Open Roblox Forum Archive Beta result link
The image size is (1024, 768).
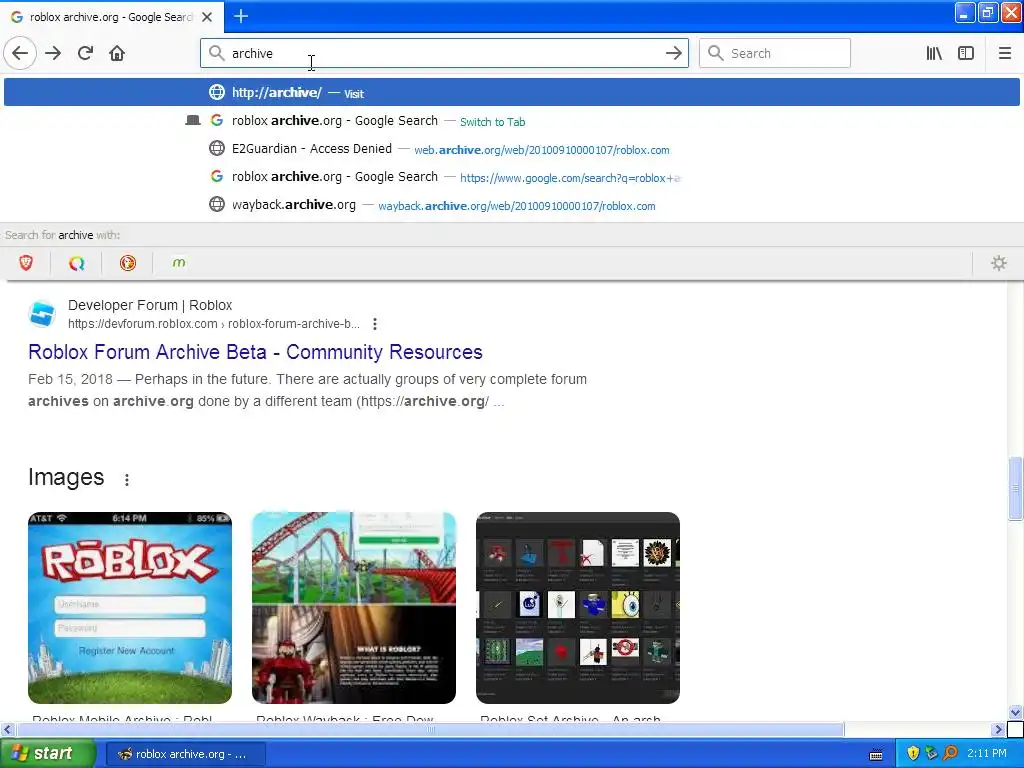click(255, 352)
